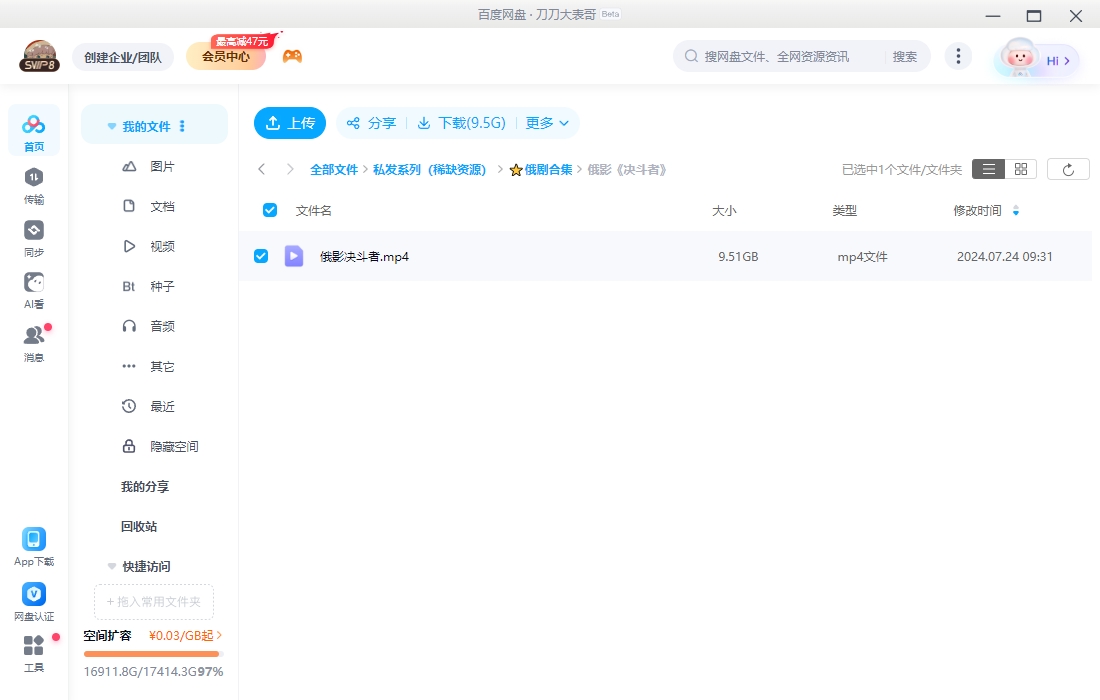Collapse the 快捷访问 section
This screenshot has width=1100, height=700.
point(111,566)
